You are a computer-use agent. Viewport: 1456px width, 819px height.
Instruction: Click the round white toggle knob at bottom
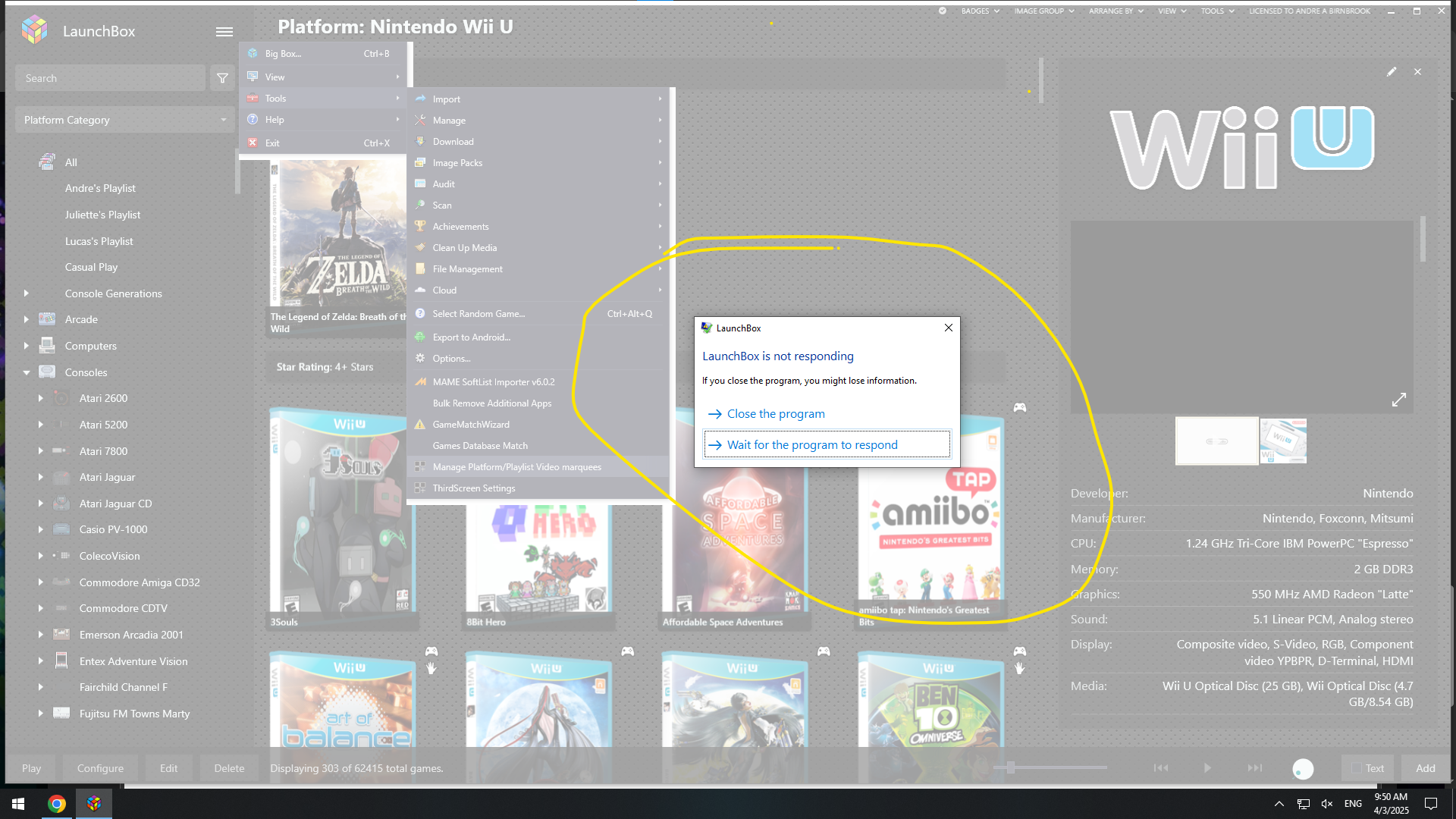(1303, 769)
